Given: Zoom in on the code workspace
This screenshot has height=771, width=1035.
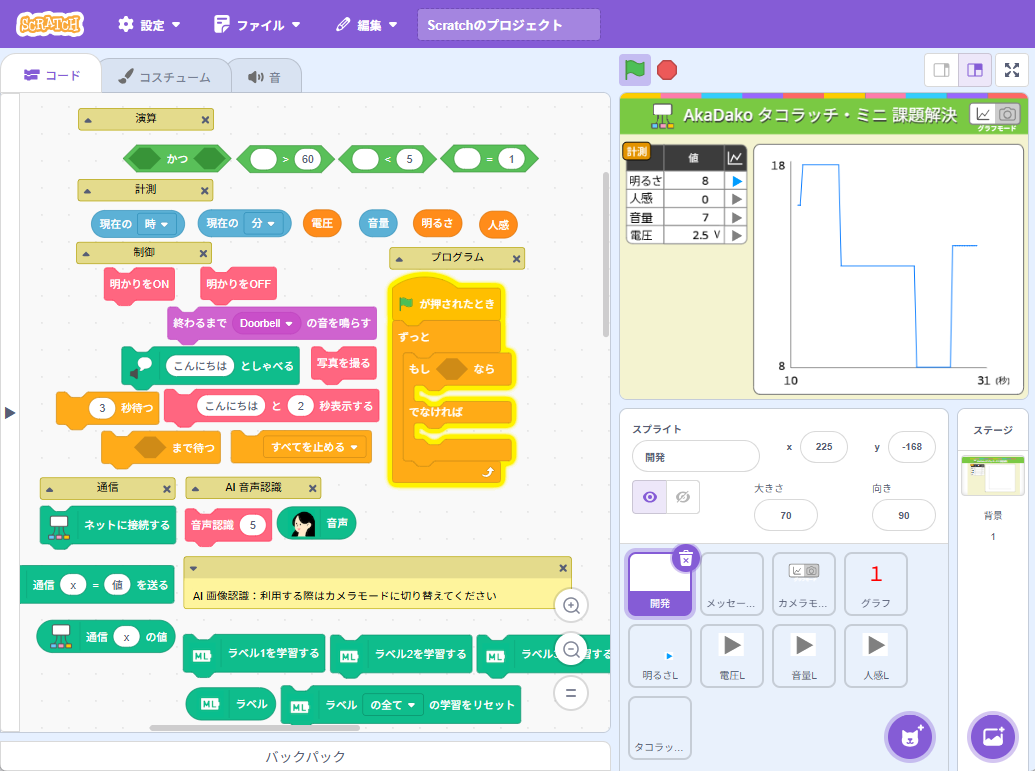Looking at the screenshot, I should [x=571, y=605].
